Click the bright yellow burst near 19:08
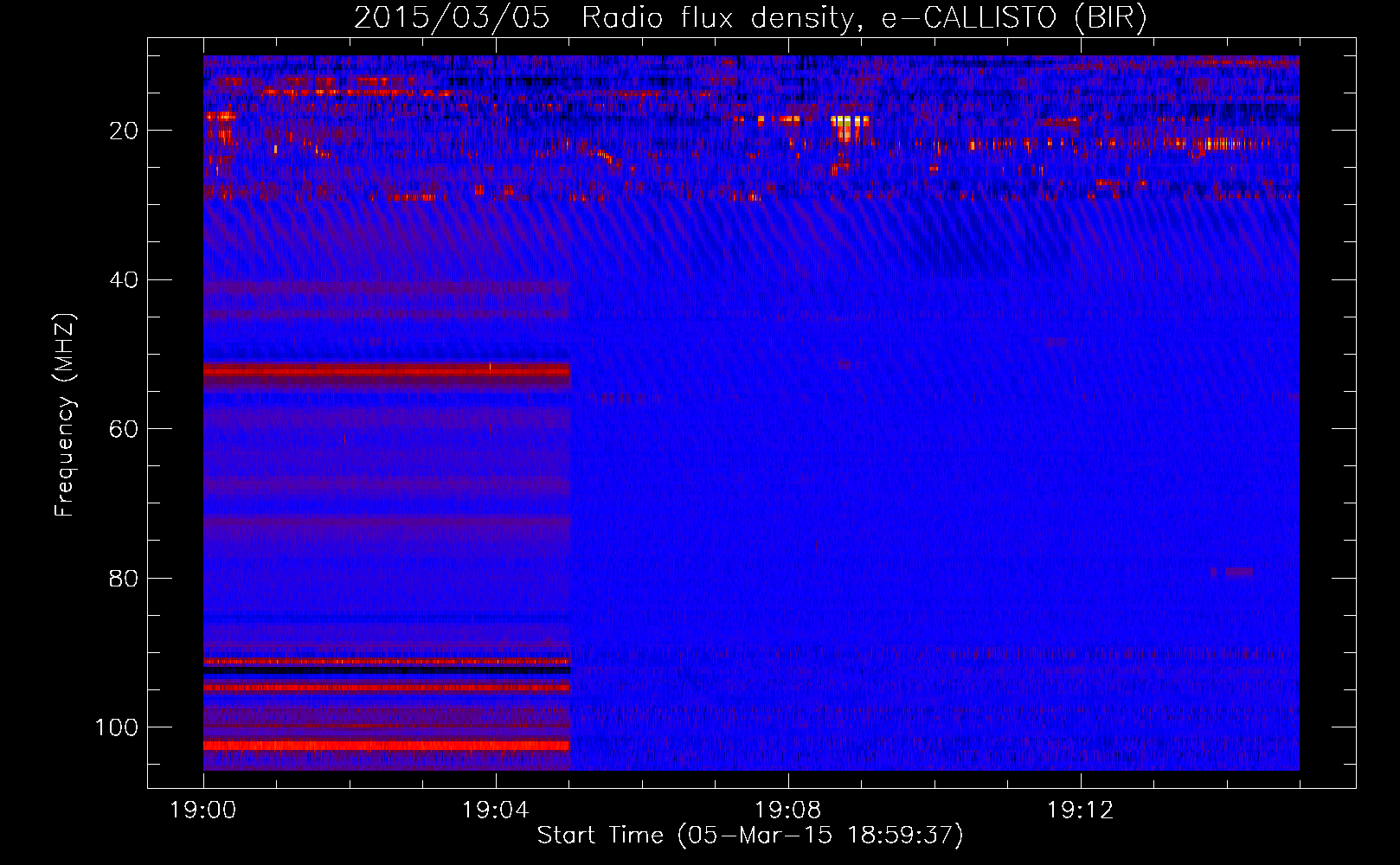The height and width of the screenshot is (865, 1400). [849, 127]
